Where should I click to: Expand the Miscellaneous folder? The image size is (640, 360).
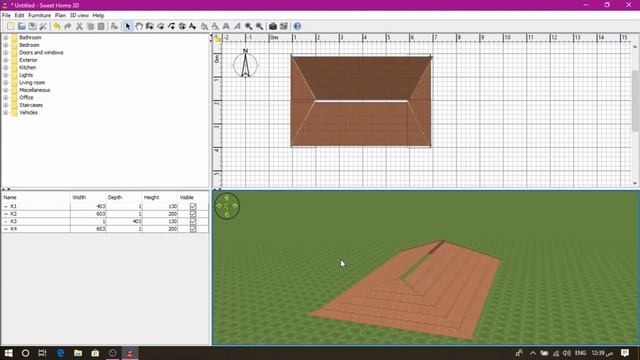coord(6,90)
